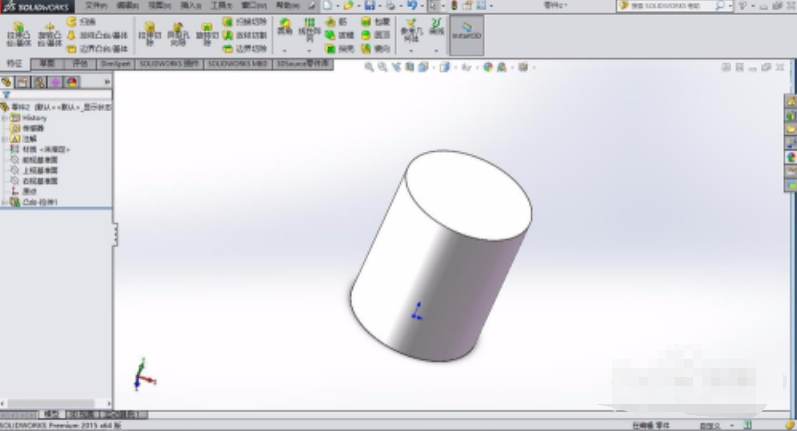Select the Boundary Cut (边界切除) tool
797x431 pixels.
tap(245, 49)
